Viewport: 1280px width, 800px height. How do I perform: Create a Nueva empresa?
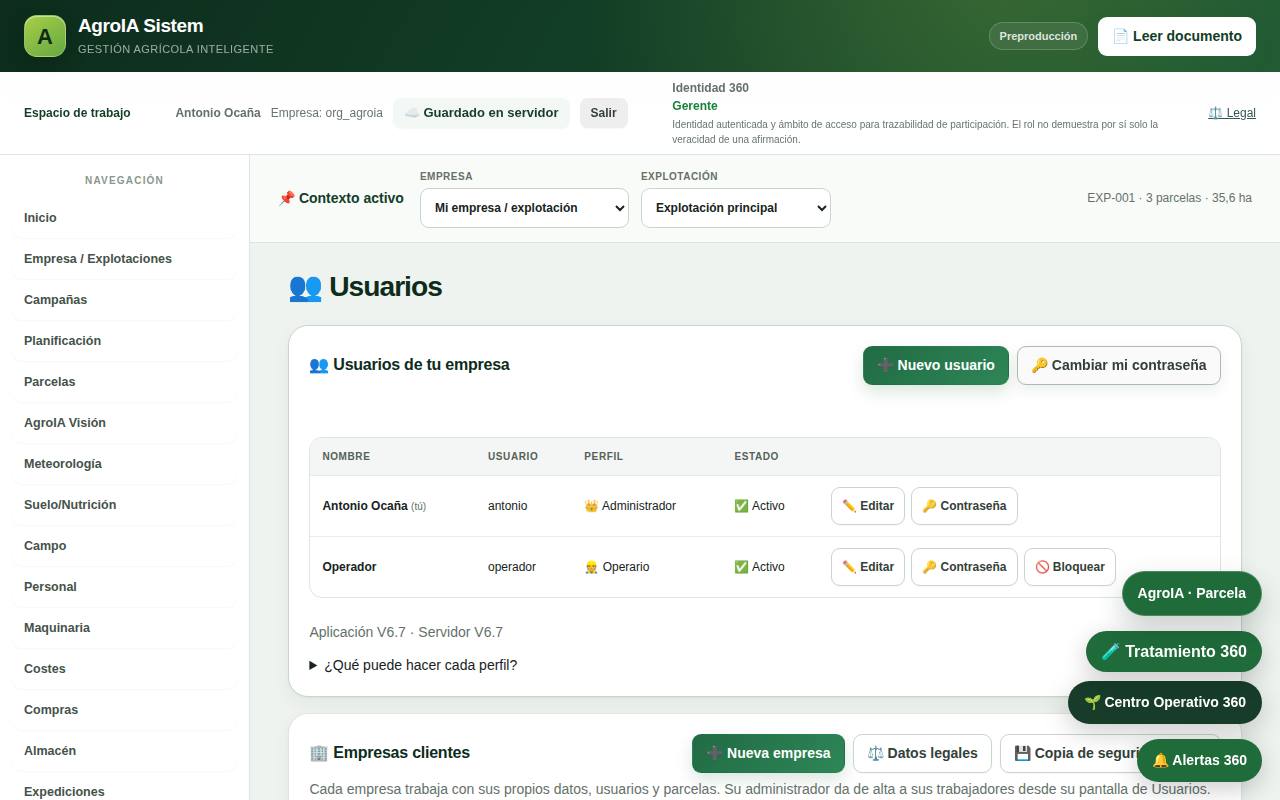(x=768, y=753)
